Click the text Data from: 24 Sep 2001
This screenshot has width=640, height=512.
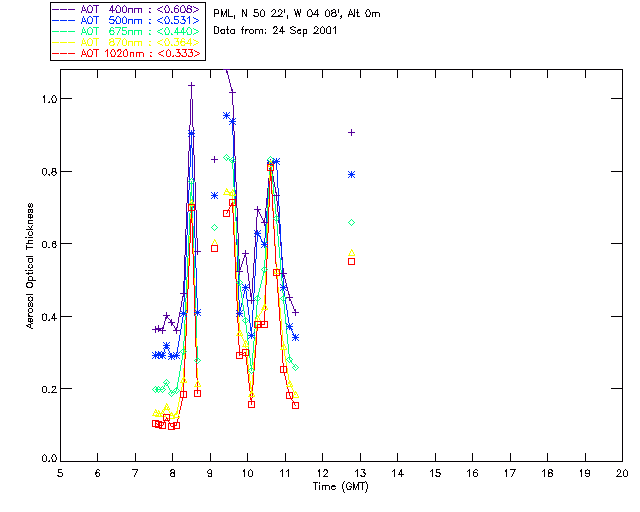pyautogui.click(x=275, y=31)
